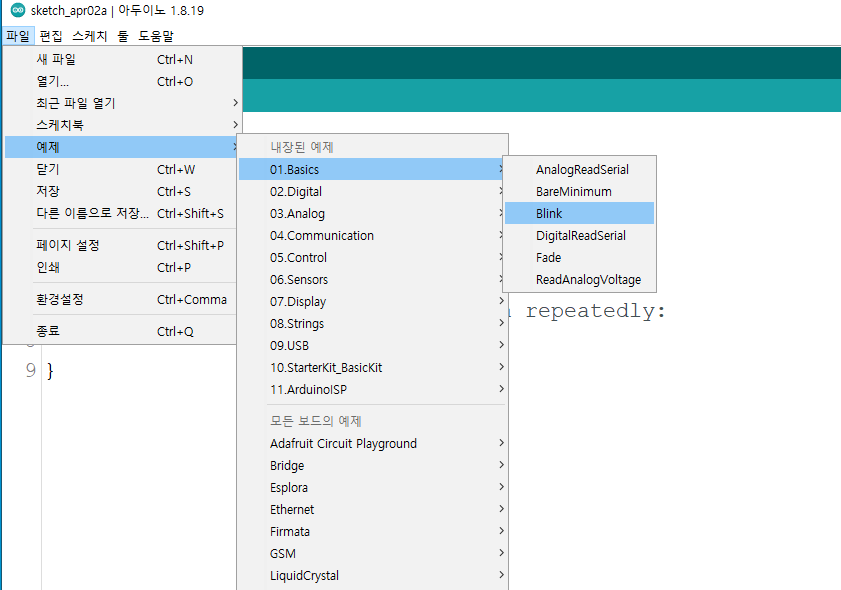Image resolution: width=841 pixels, height=590 pixels.
Task: Open the Blink example sketch
Action: (x=579, y=213)
